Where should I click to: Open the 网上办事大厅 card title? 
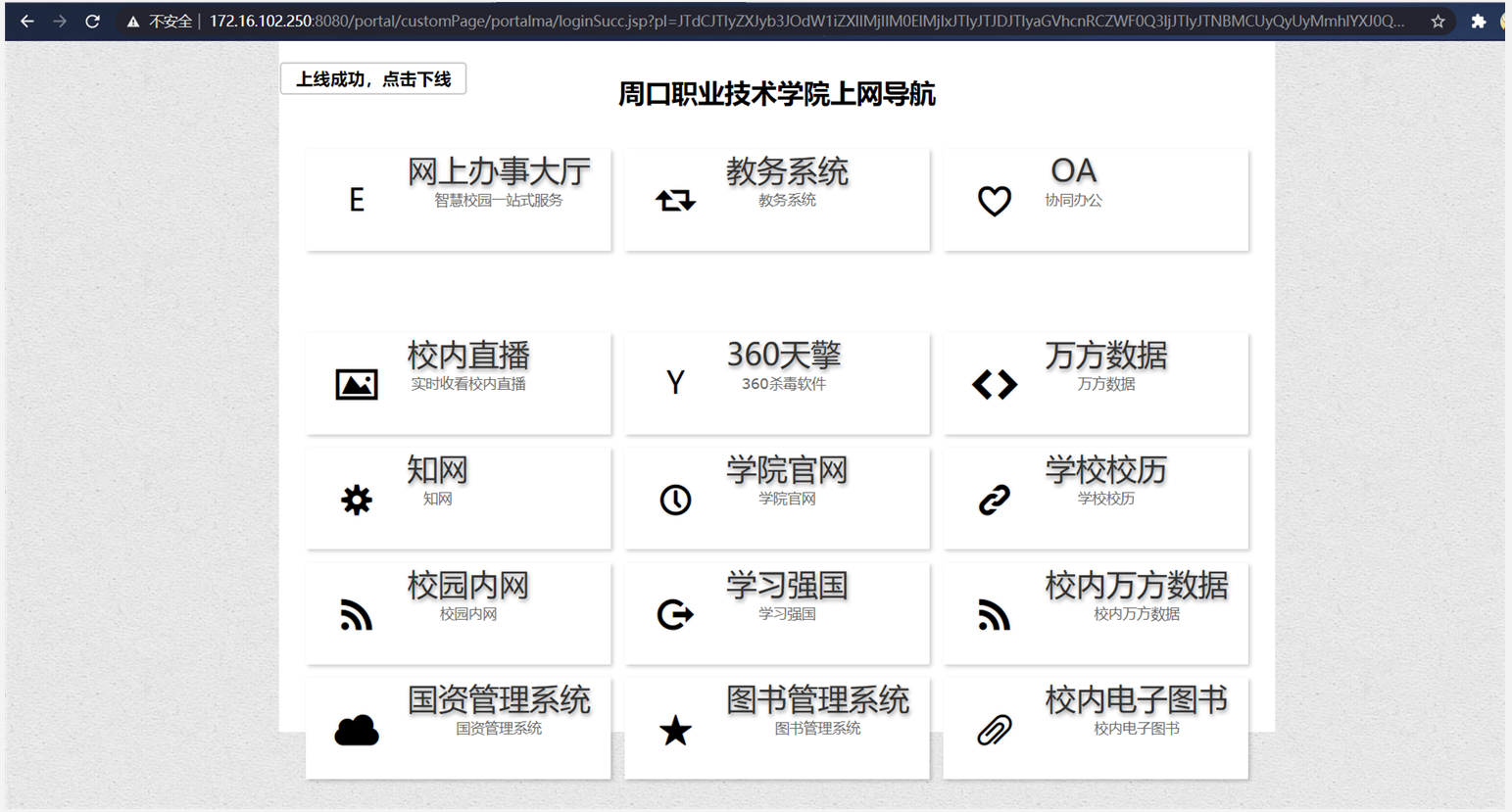(499, 172)
